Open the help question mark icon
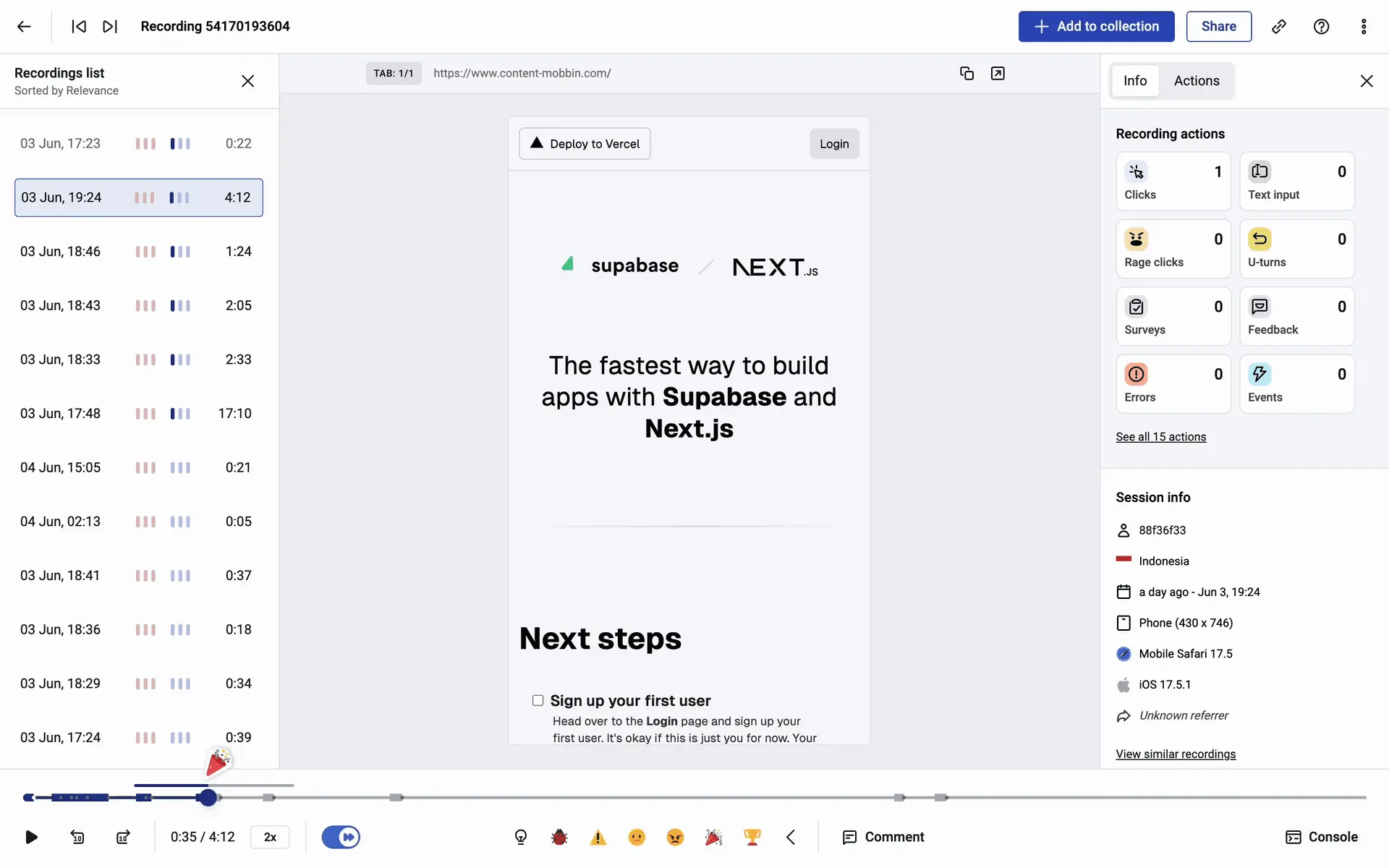Viewport: 1389px width, 868px height. click(x=1321, y=27)
